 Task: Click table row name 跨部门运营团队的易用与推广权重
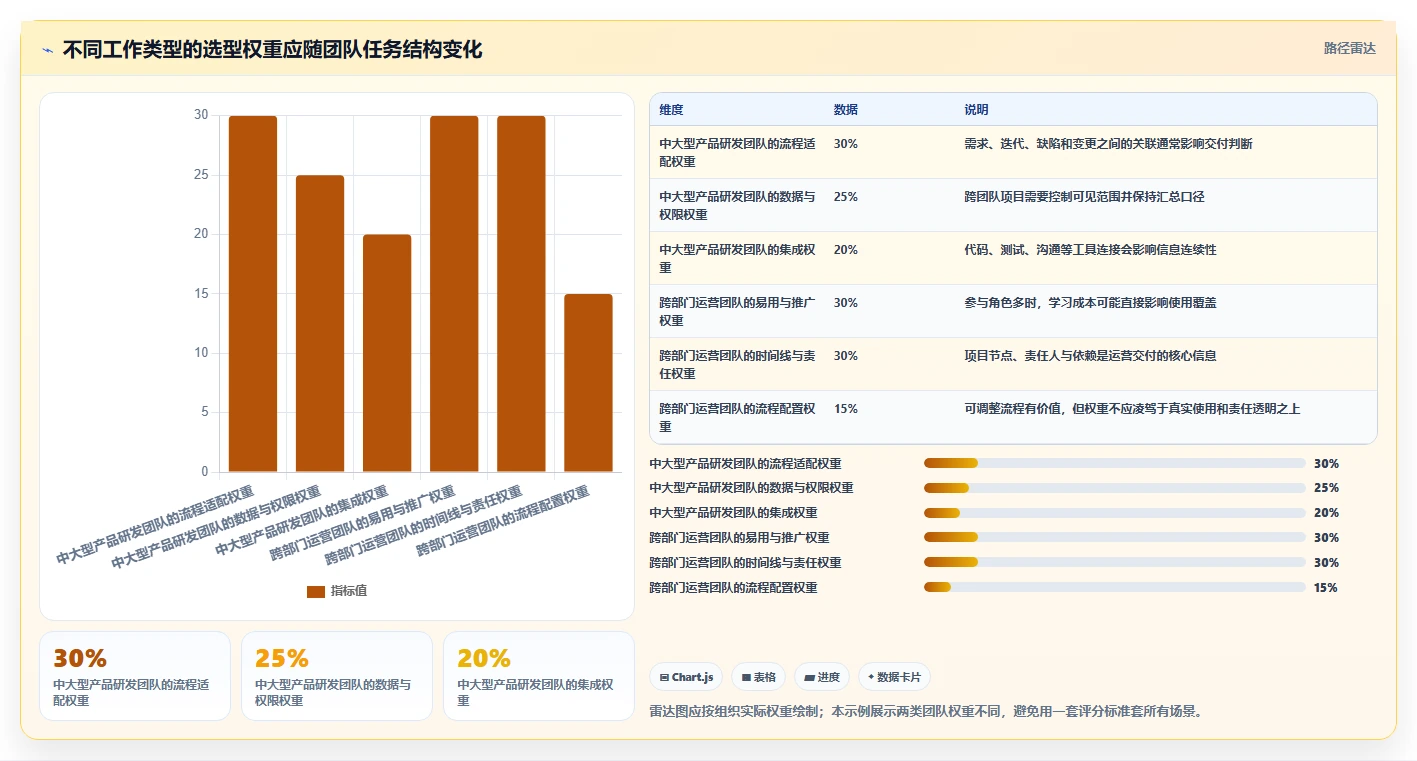[737, 312]
